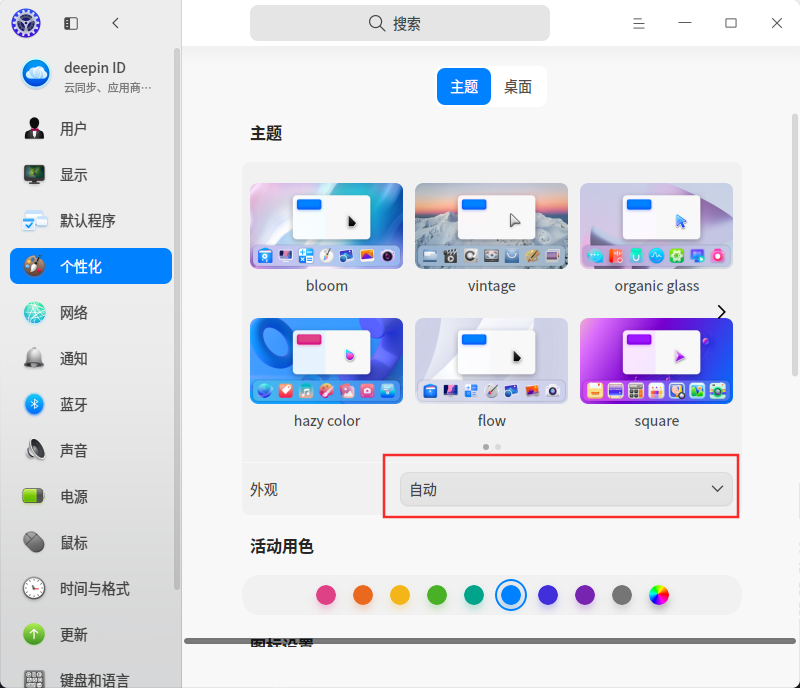Open the 通知 settings
800x688 pixels.
point(91,358)
